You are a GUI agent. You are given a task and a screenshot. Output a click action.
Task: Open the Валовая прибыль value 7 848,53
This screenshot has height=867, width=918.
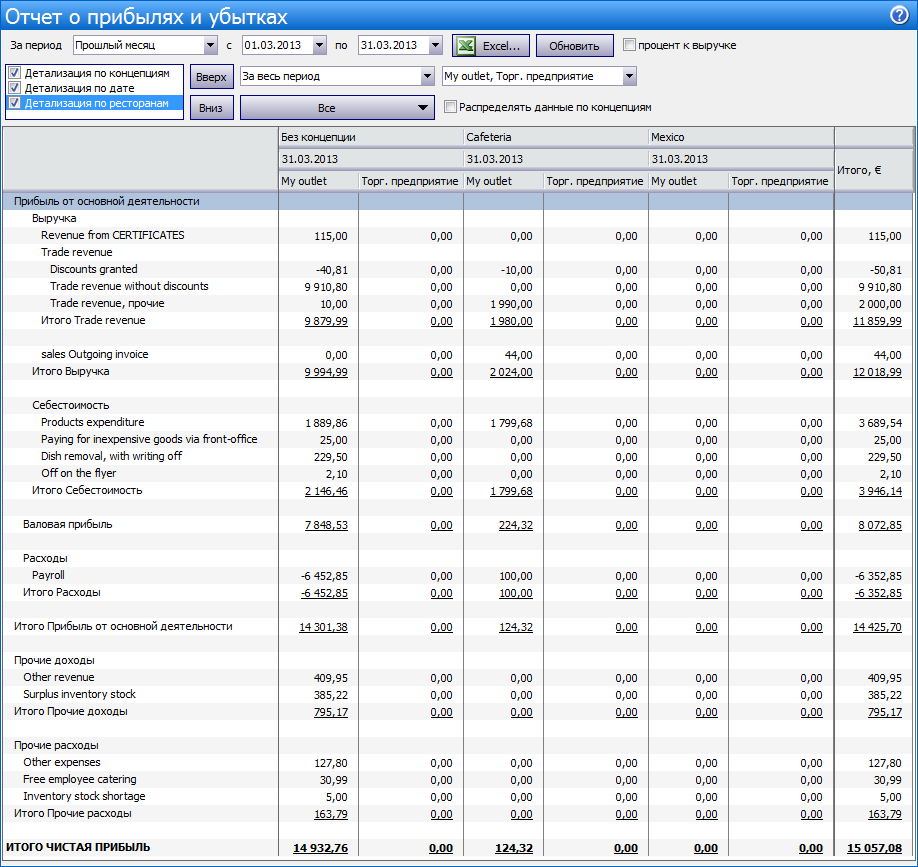coord(326,525)
